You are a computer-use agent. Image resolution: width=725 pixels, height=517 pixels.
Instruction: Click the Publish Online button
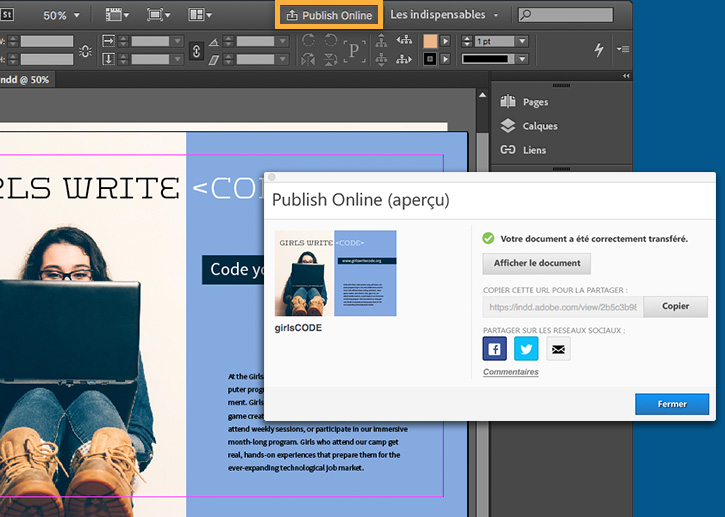[329, 15]
